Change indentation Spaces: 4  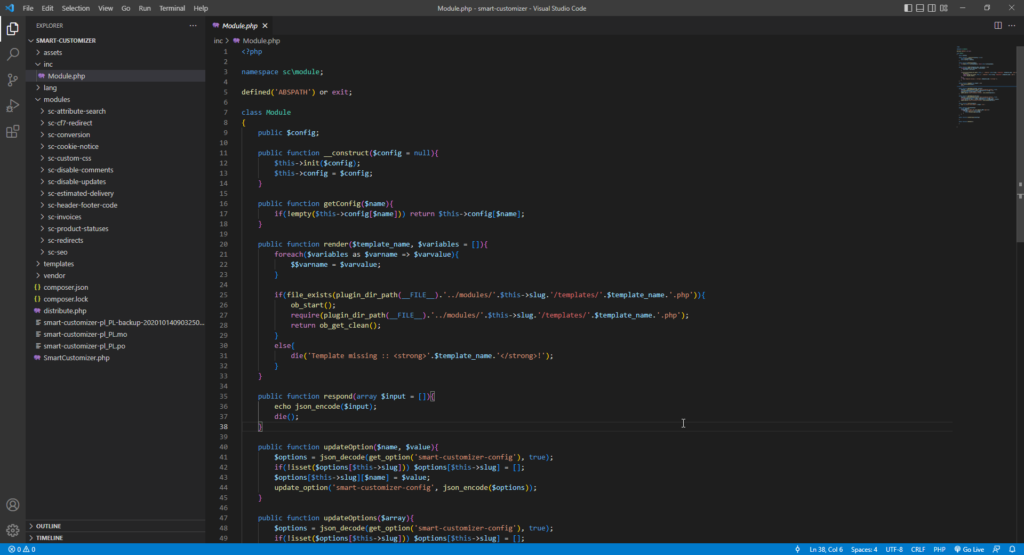pyautogui.click(x=864, y=549)
